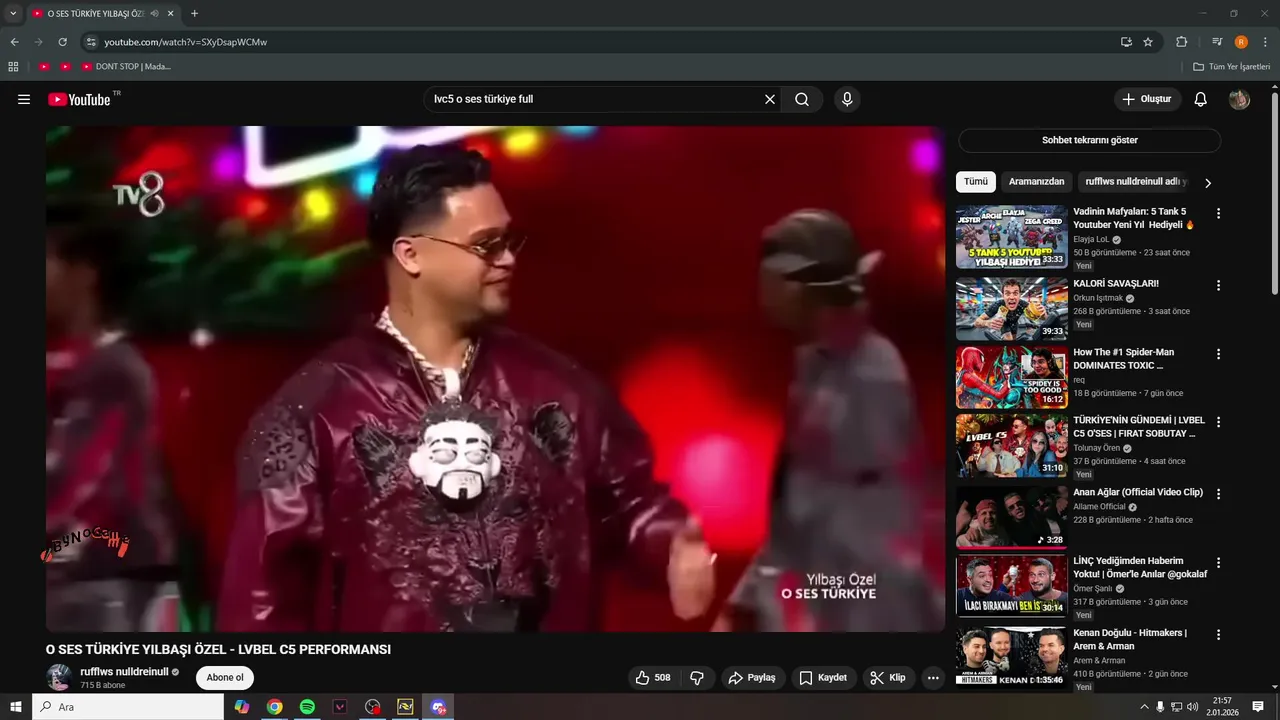Screen dimensions: 1280x720
Task: Open Spotify from the taskbar
Action: [307, 707]
